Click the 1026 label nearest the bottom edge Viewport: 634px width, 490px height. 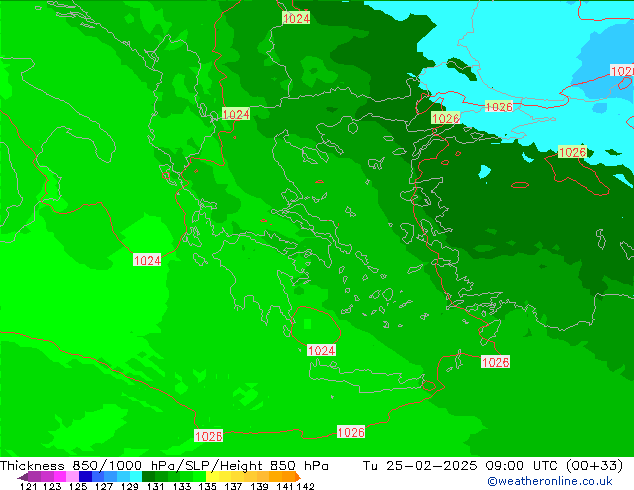208,436
